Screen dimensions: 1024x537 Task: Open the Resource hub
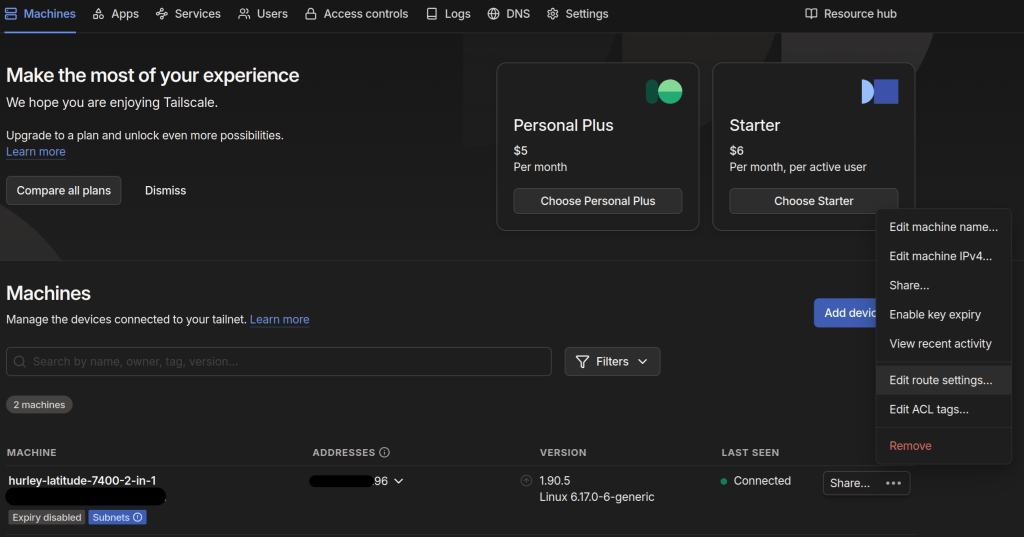(x=851, y=14)
